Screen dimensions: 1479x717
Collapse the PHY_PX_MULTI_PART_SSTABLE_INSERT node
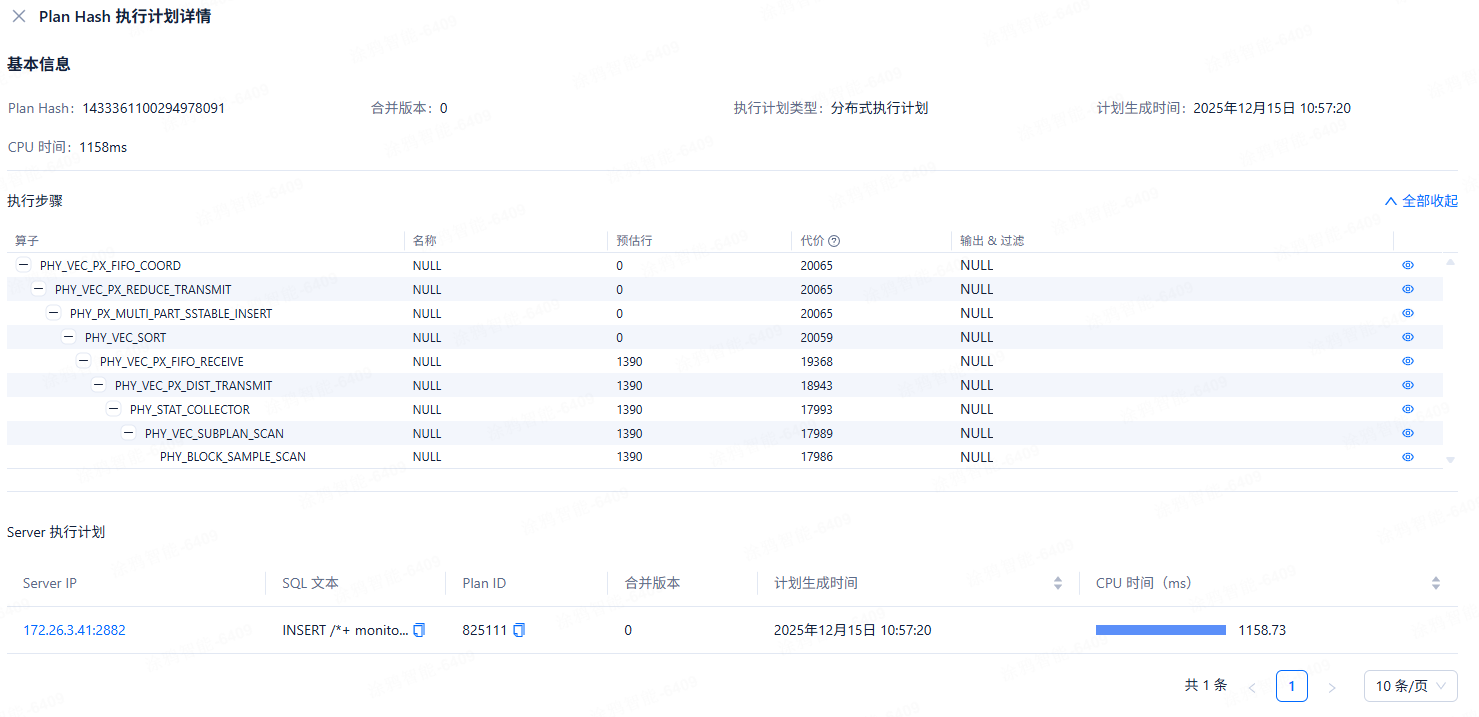coord(54,314)
